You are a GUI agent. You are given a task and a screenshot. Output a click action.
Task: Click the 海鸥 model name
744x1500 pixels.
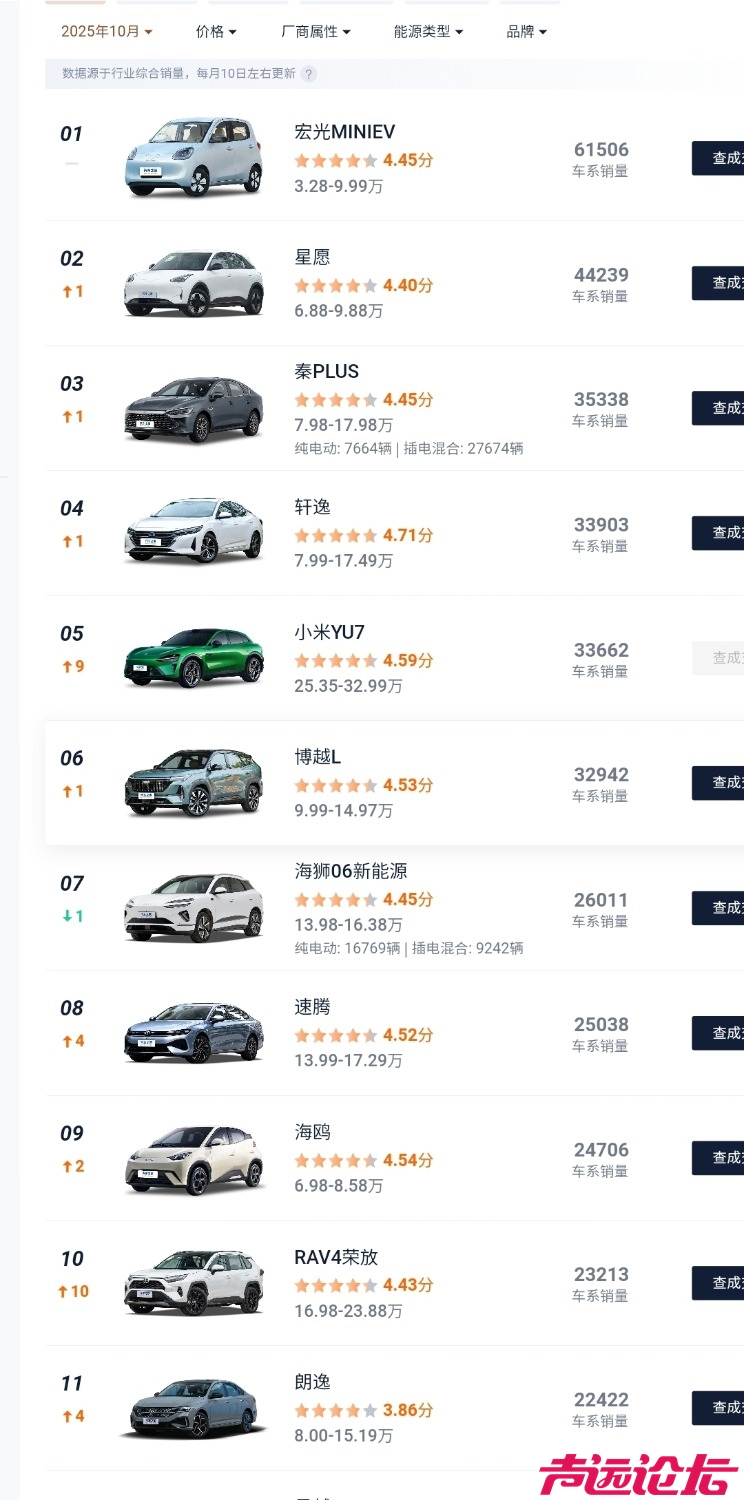[x=312, y=1132]
